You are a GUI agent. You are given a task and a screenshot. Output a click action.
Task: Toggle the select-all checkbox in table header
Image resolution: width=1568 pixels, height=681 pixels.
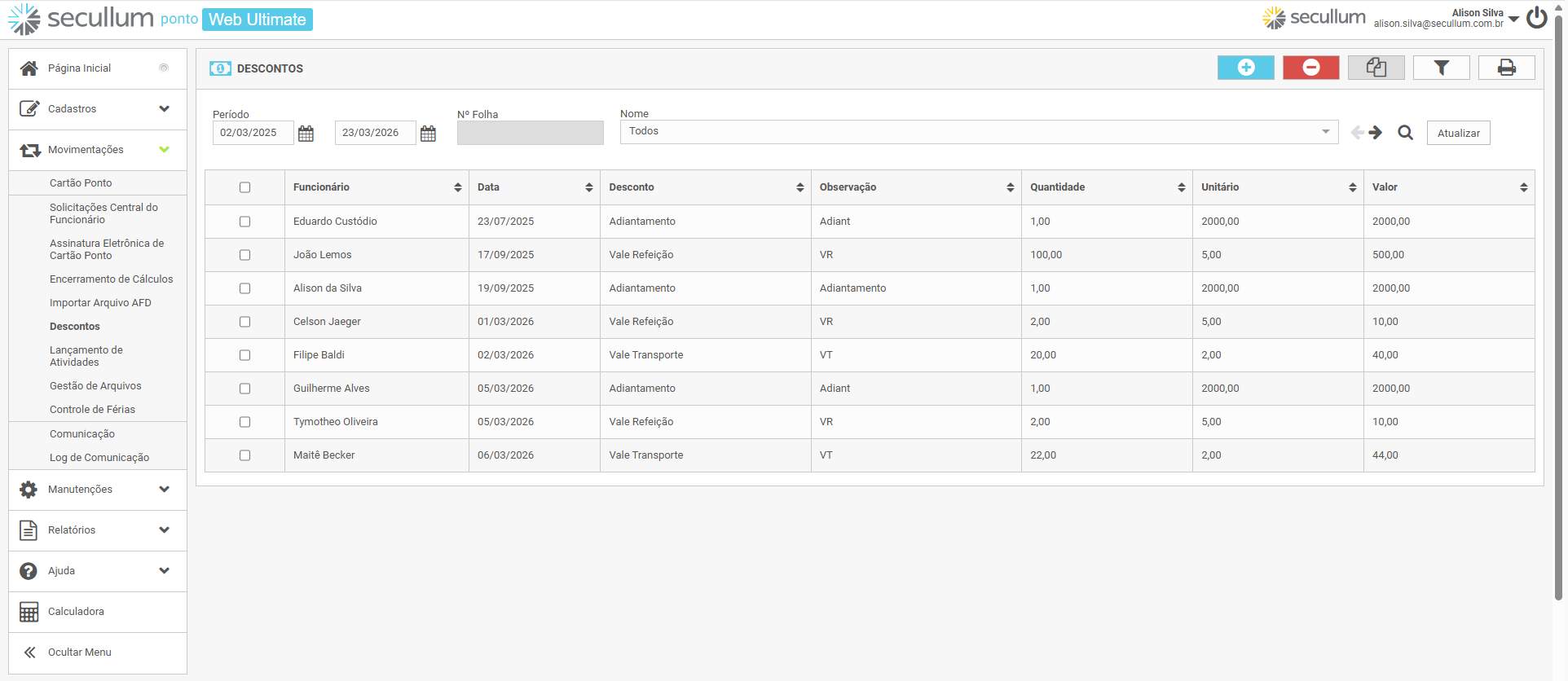coord(244,187)
